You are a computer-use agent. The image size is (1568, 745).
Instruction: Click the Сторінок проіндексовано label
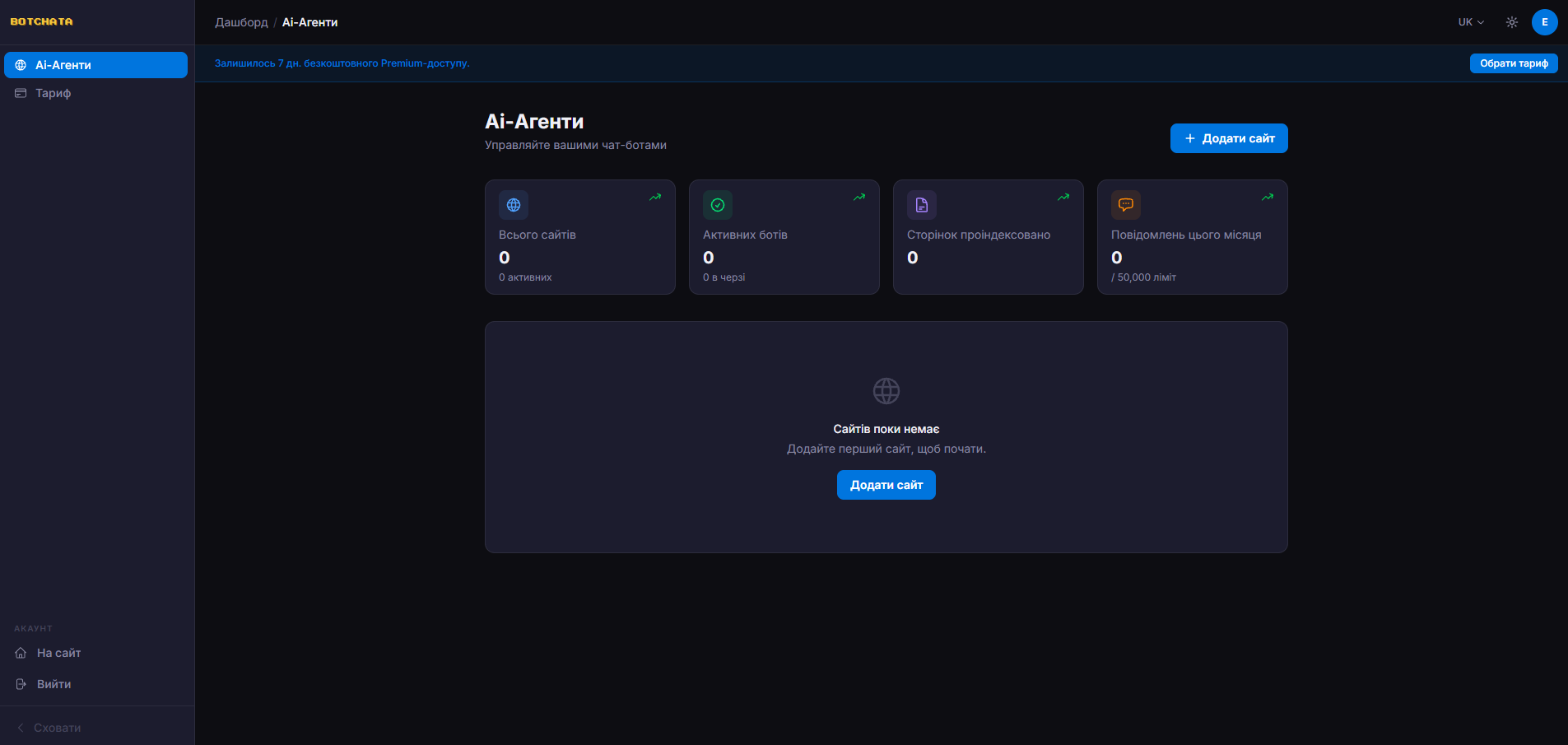[x=979, y=235]
